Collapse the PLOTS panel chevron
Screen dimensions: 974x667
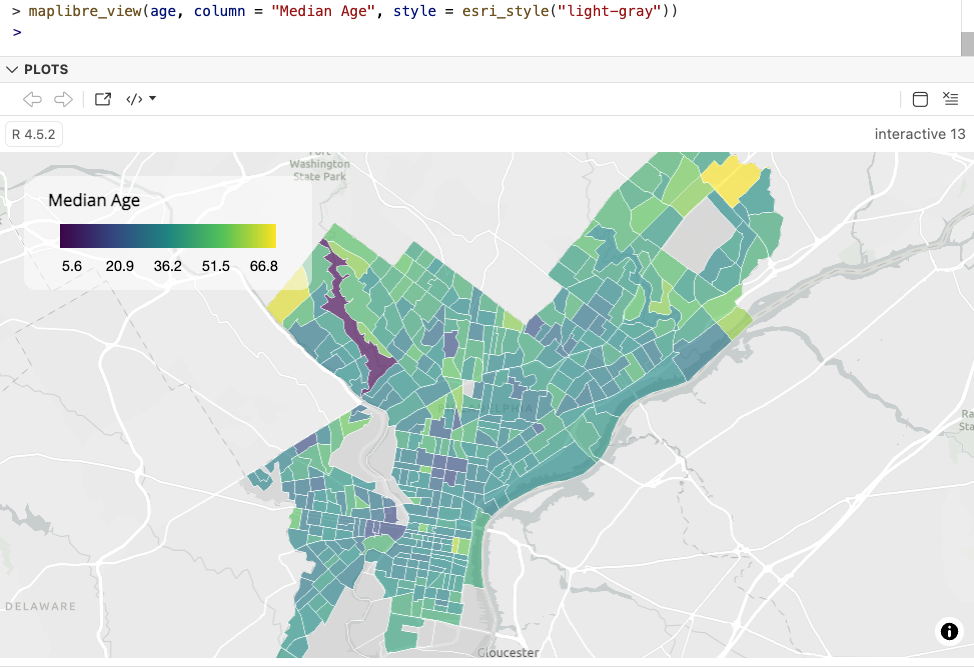[12, 70]
